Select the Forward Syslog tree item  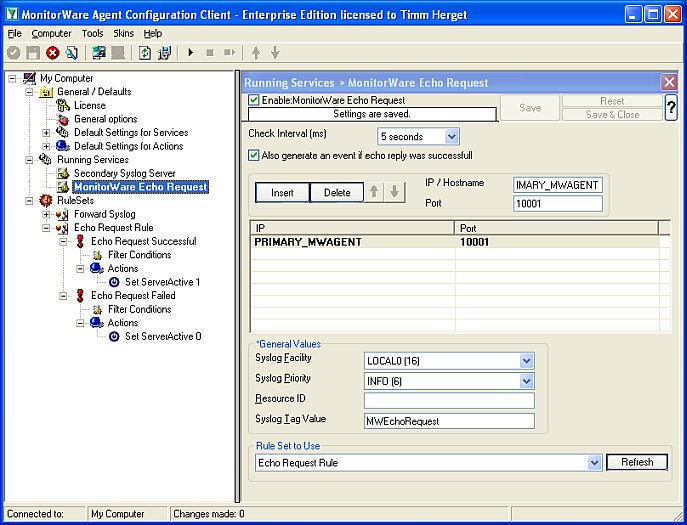point(105,214)
